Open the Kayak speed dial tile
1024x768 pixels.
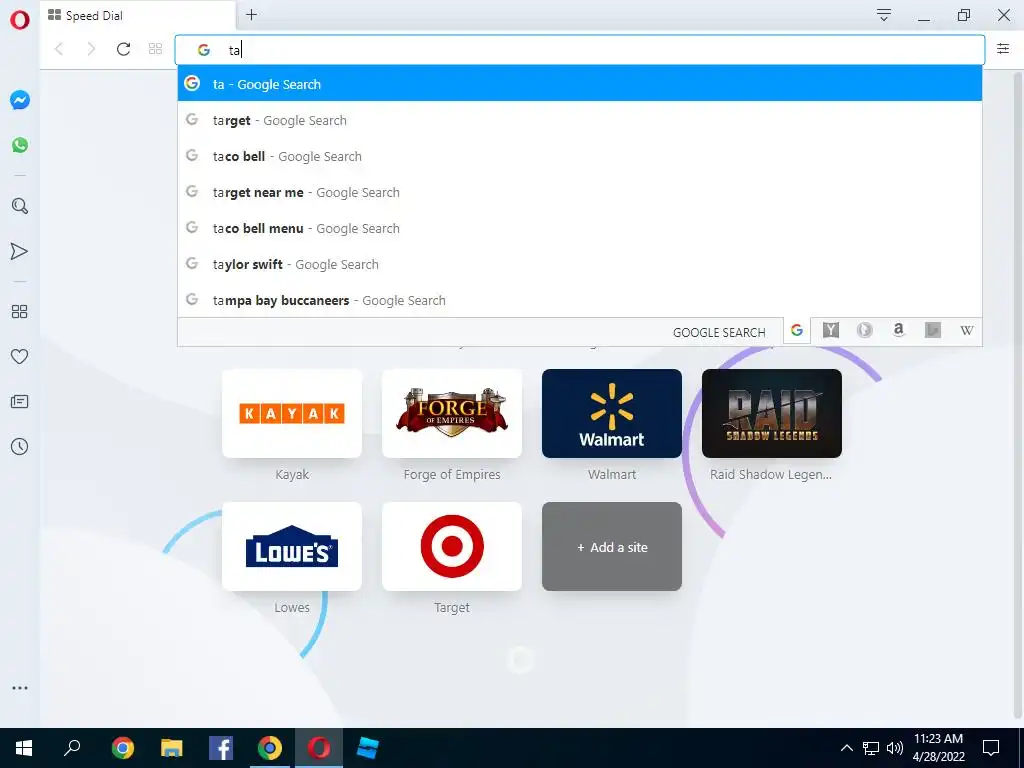(292, 413)
